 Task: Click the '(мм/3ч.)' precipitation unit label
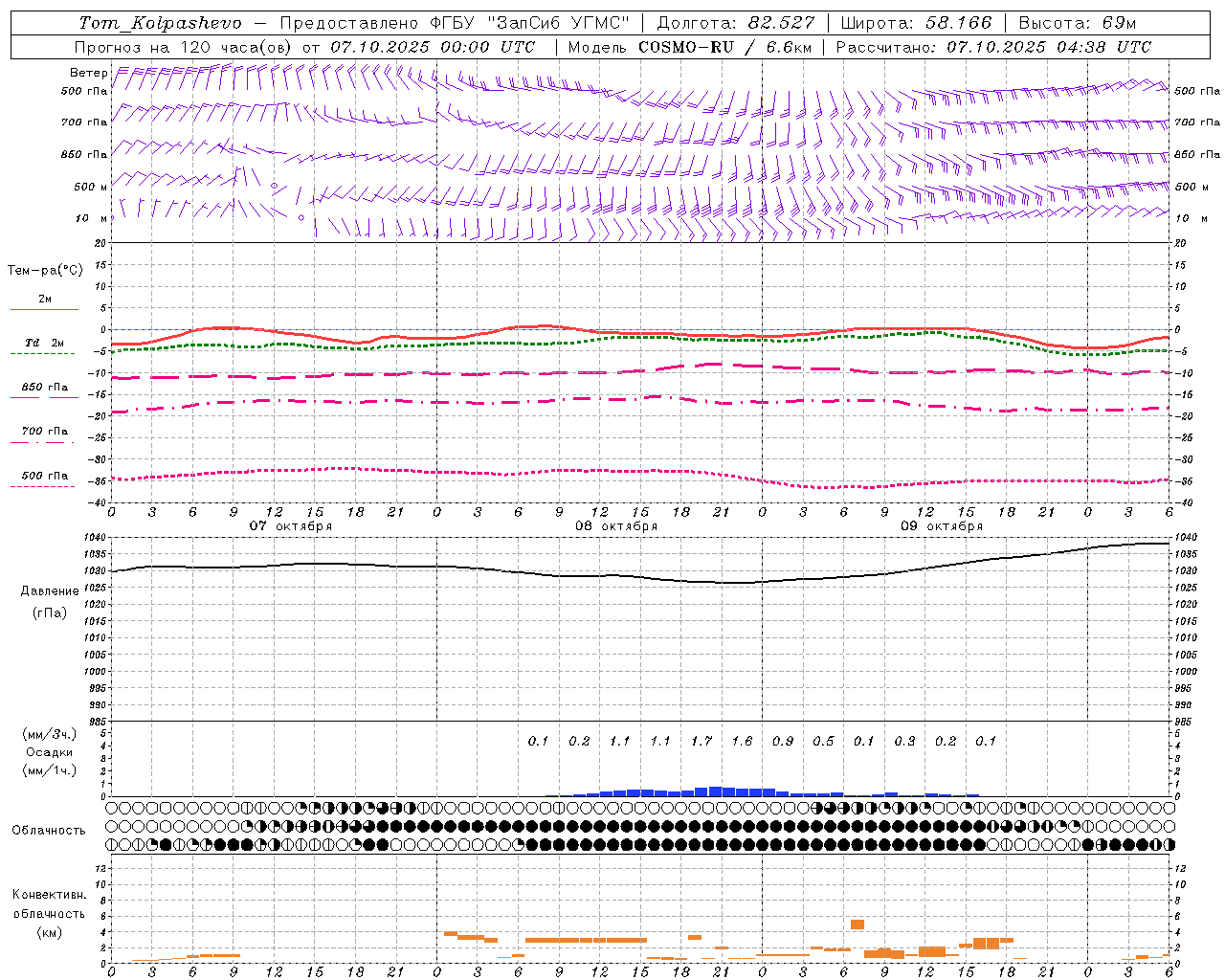(50, 735)
